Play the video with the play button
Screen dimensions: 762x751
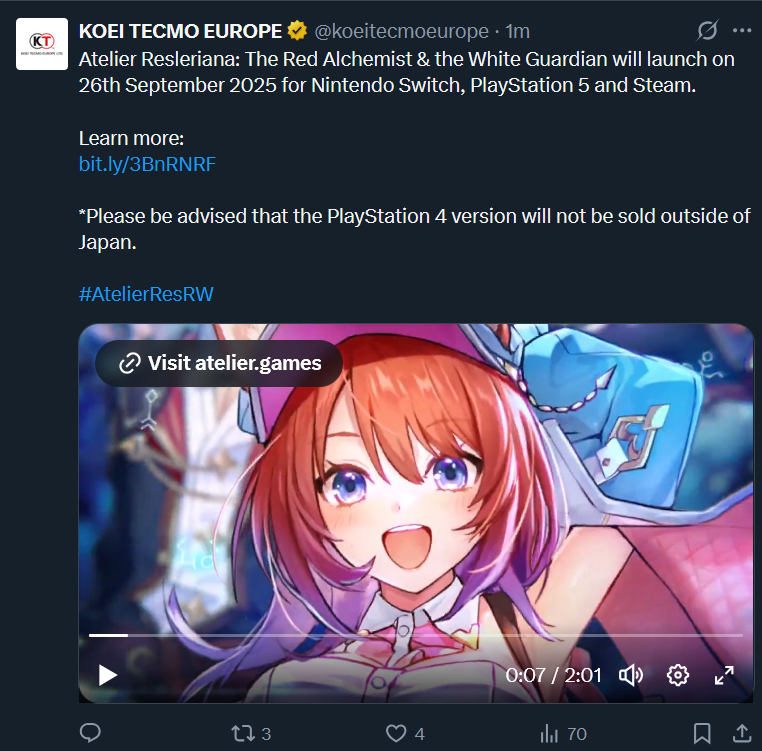click(x=107, y=675)
